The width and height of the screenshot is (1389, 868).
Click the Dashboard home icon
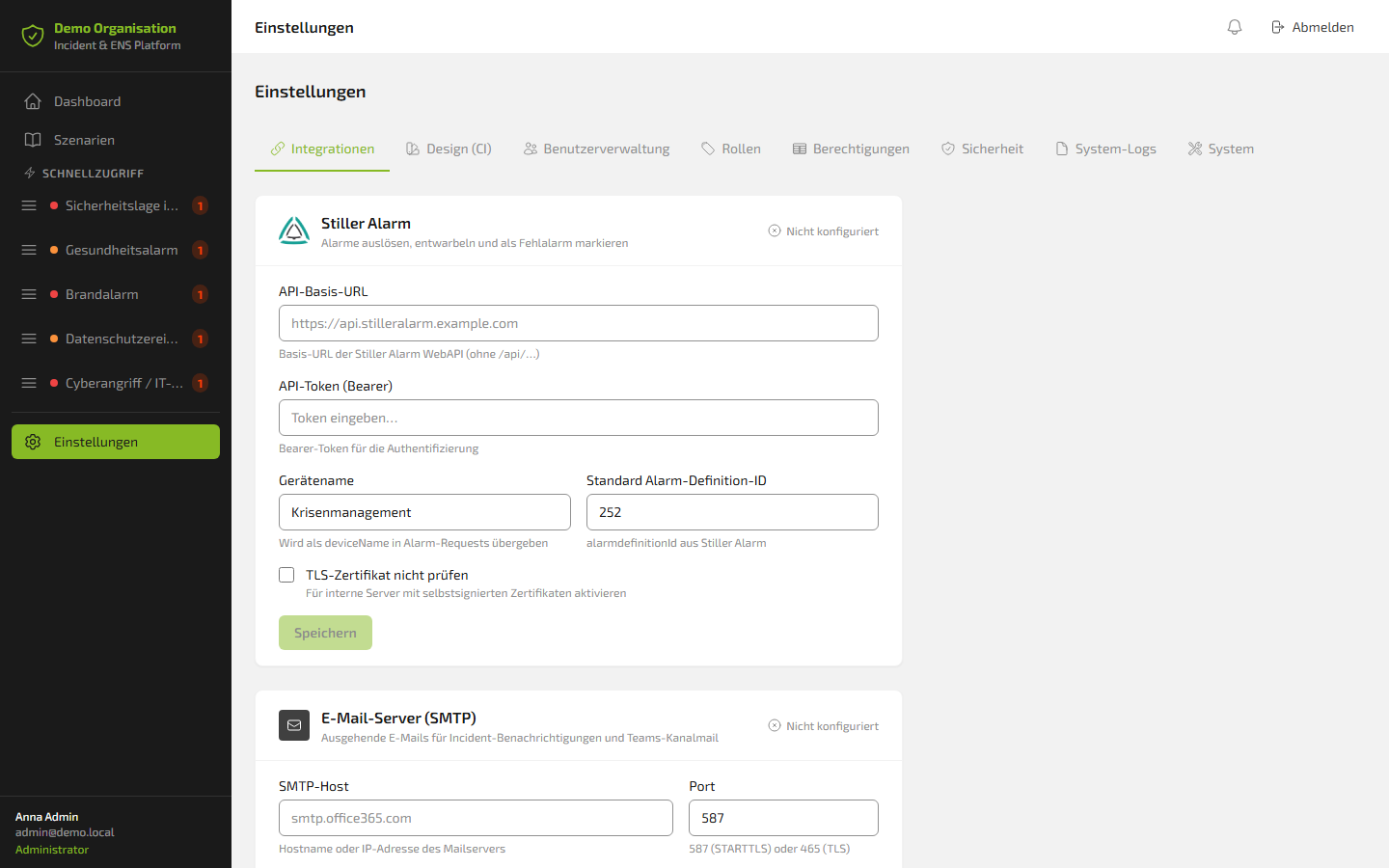click(x=33, y=101)
